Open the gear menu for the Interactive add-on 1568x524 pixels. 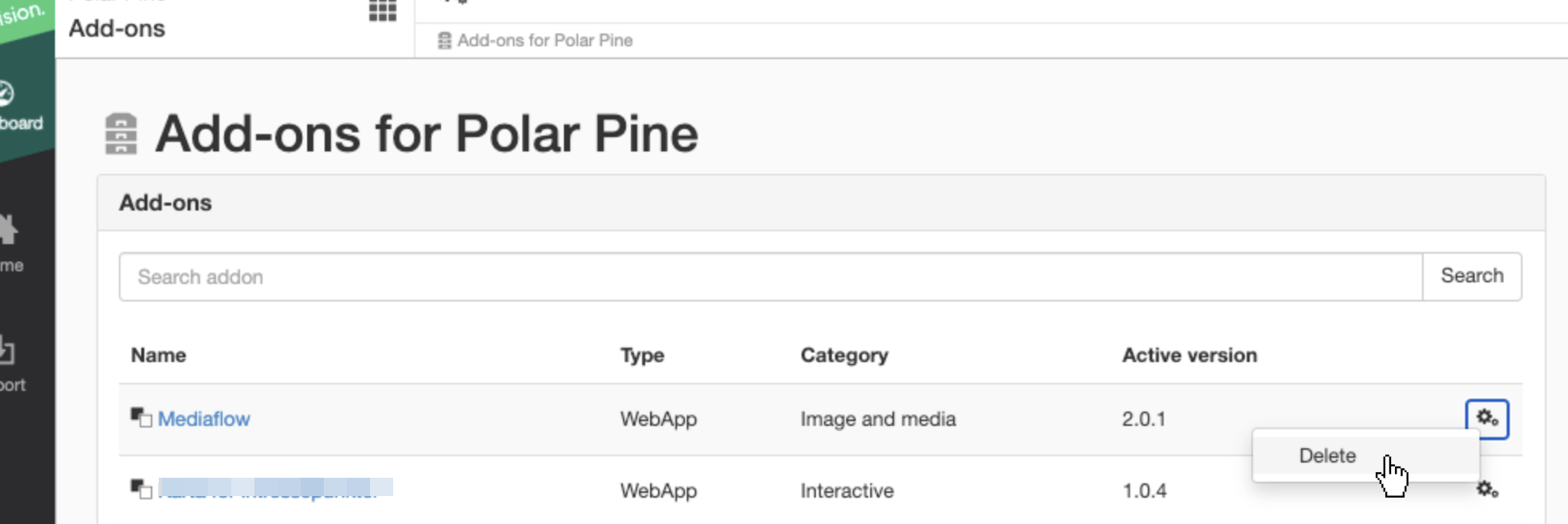[1487, 489]
